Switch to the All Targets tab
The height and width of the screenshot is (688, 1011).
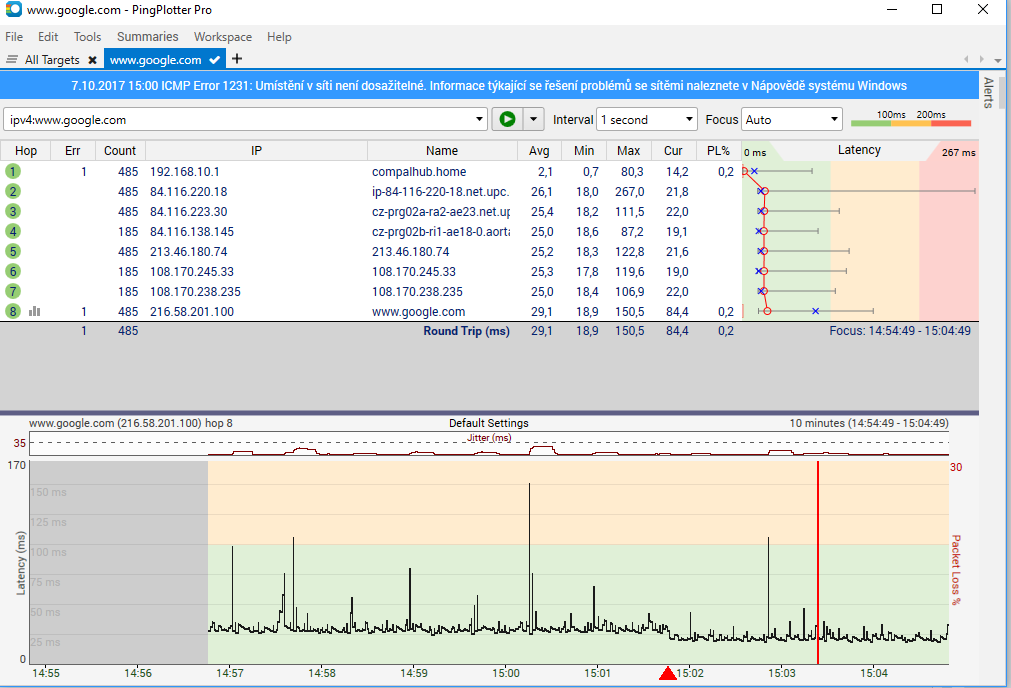coord(52,60)
